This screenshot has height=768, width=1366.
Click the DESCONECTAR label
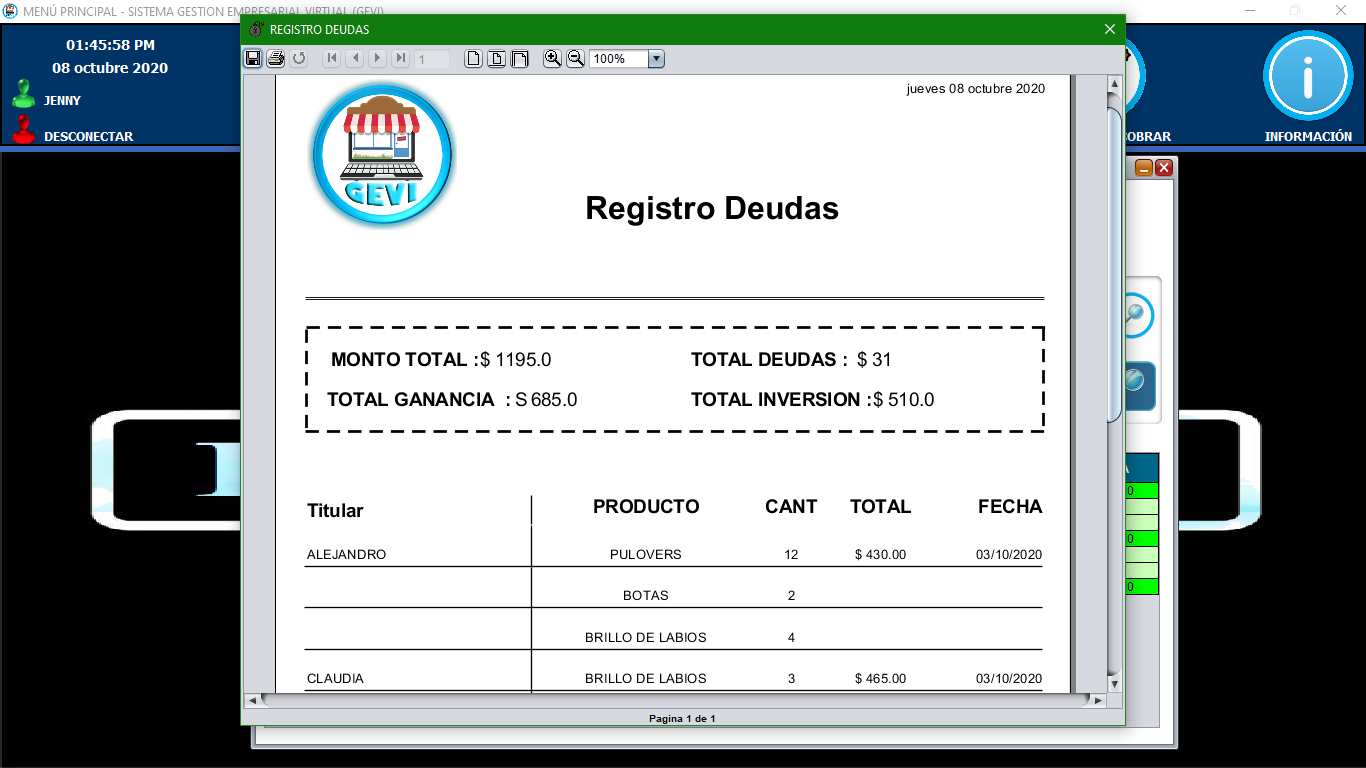(x=88, y=137)
